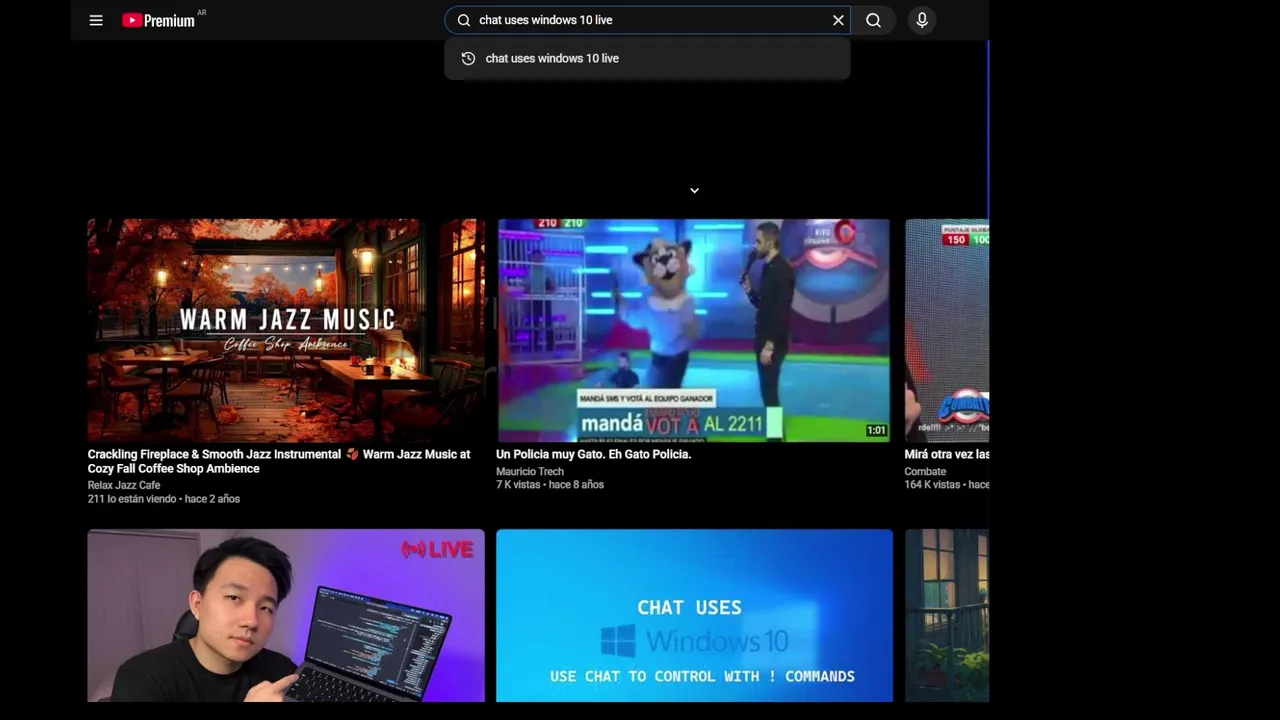Visit the Relax Jazz Cafe channel
This screenshot has width=1280, height=720.
(x=124, y=485)
